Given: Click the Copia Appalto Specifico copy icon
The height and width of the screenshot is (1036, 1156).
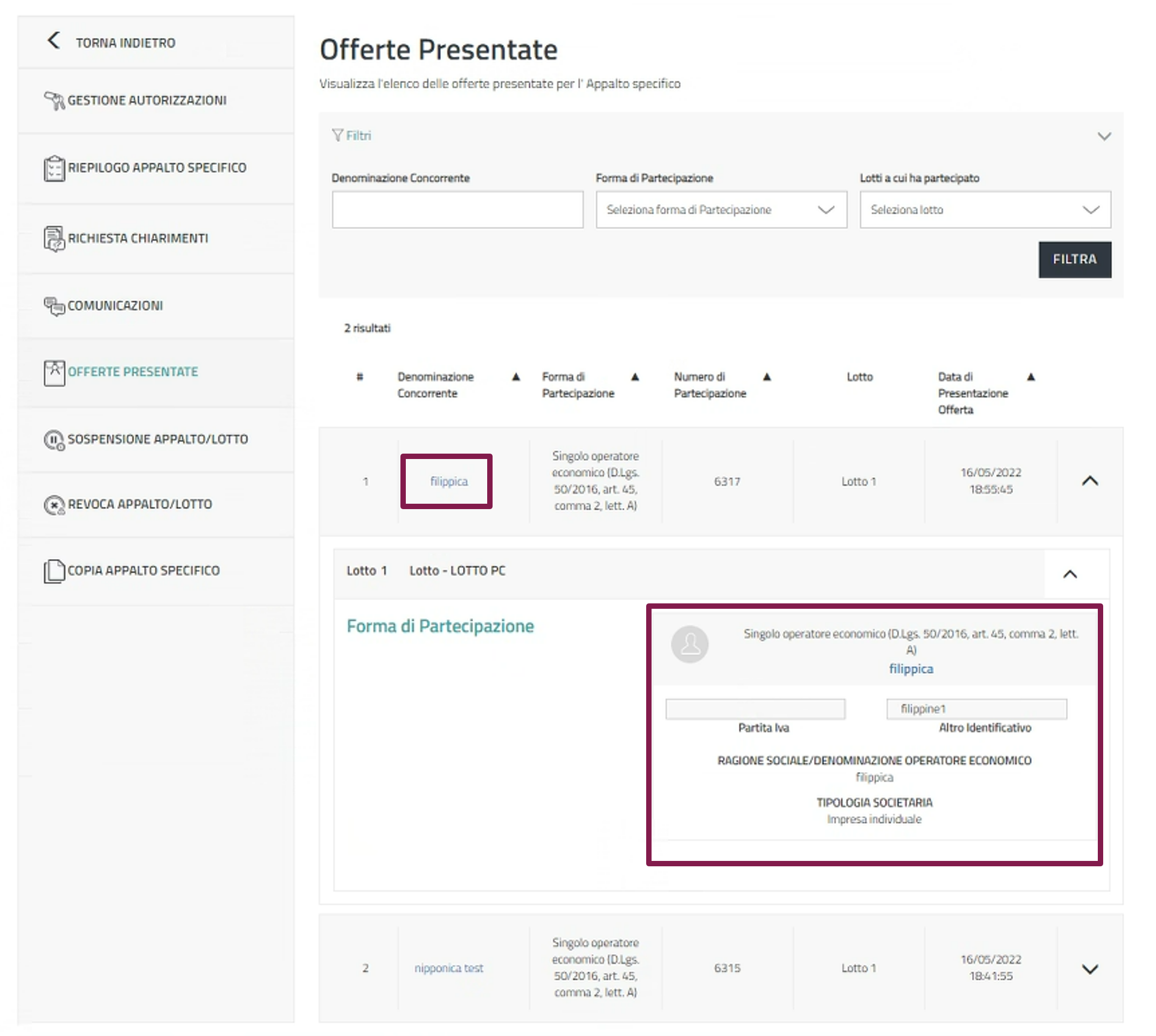Looking at the screenshot, I should (x=54, y=571).
